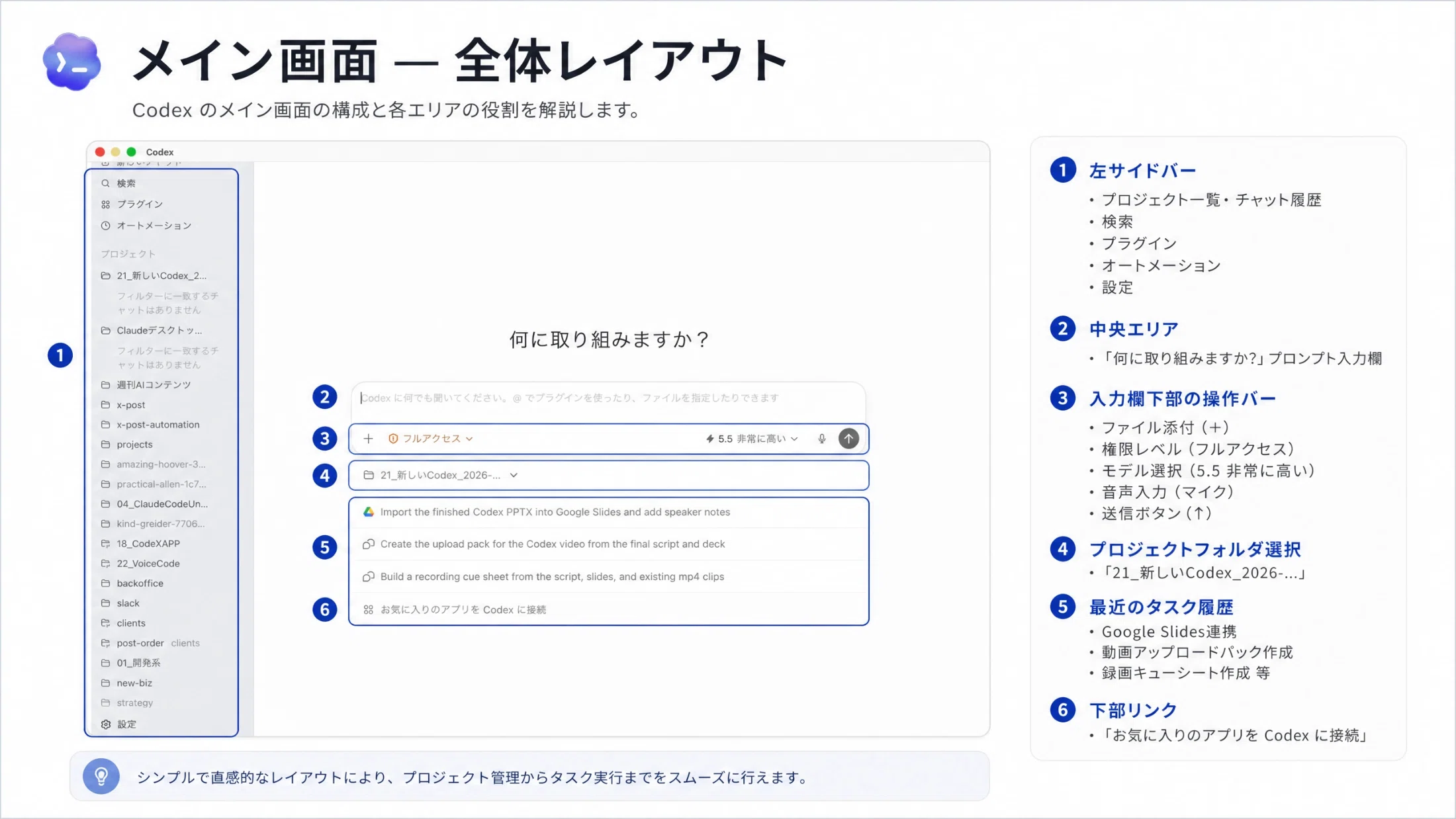
Task: Select Import the finished Codex PPTX task
Action: coord(608,512)
